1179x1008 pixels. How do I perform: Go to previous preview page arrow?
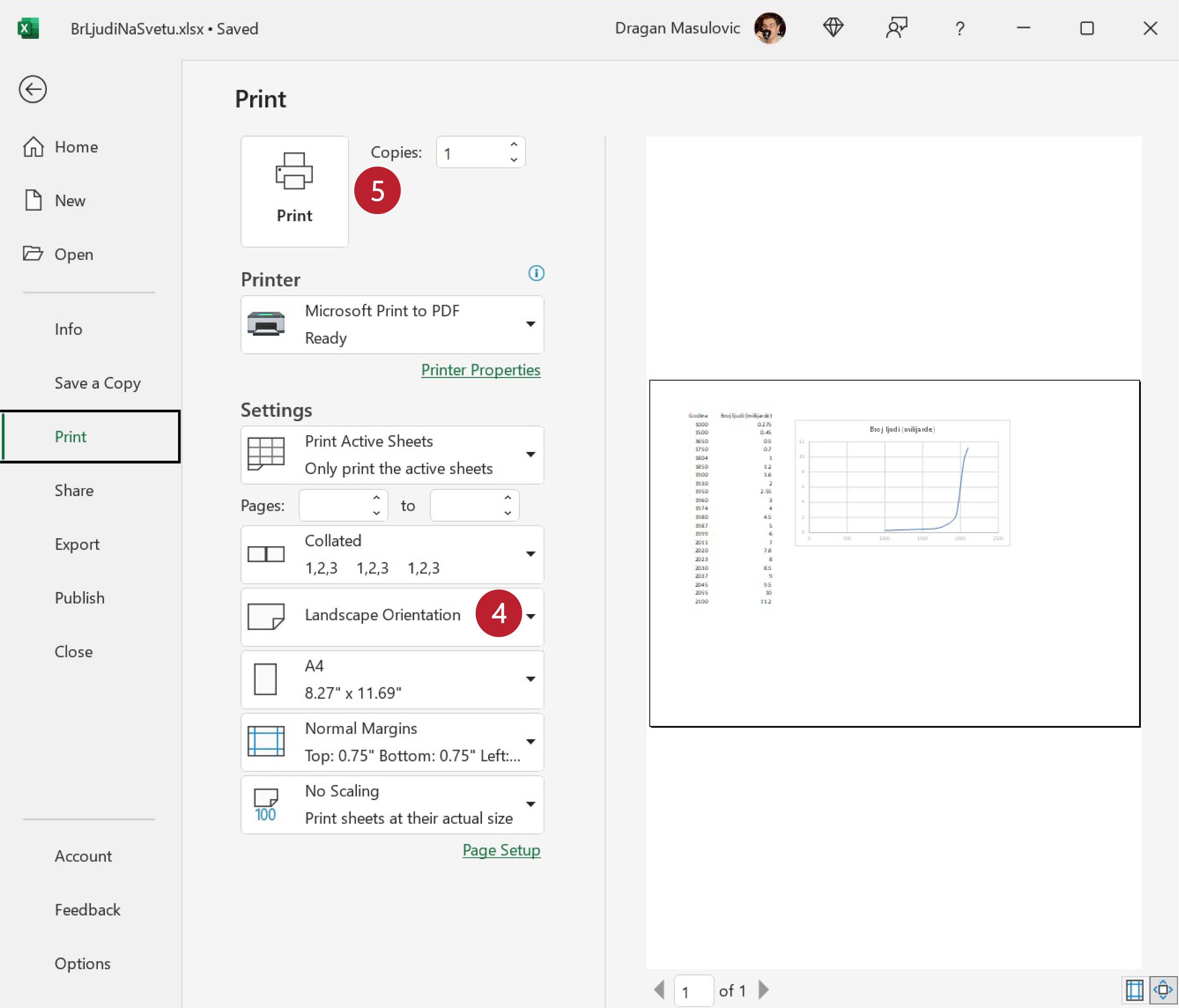[x=659, y=990]
